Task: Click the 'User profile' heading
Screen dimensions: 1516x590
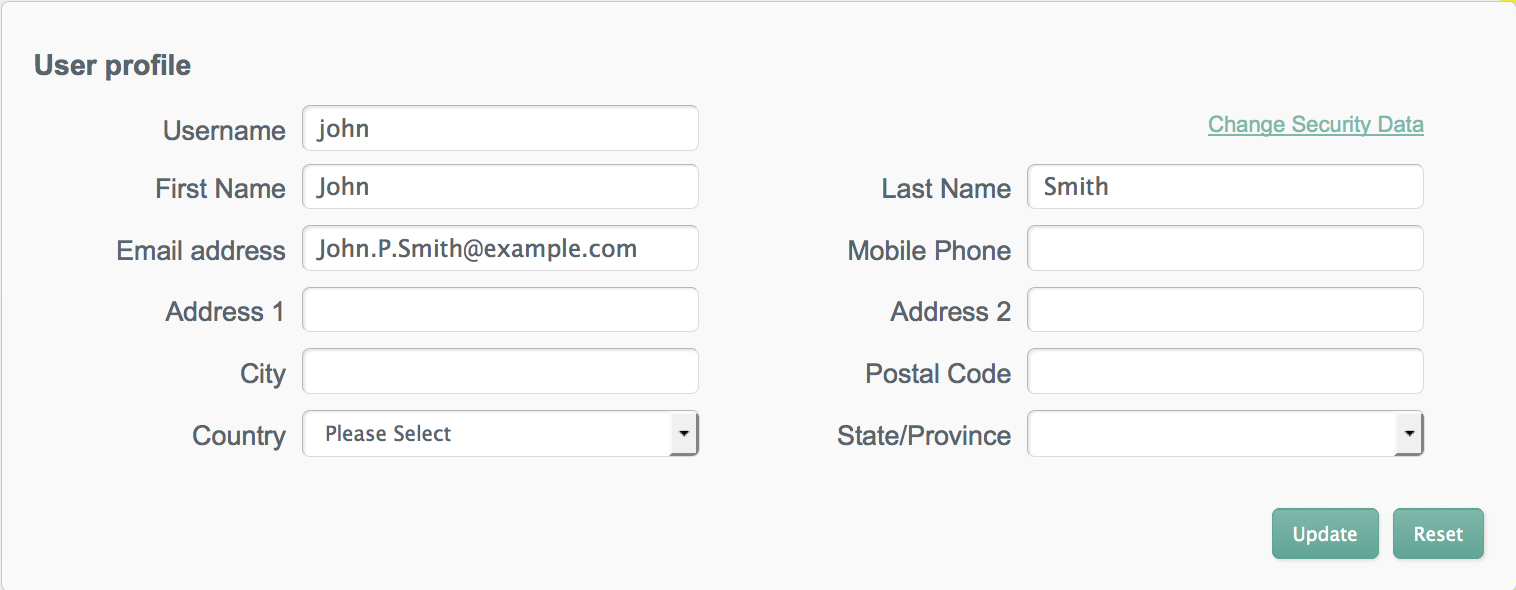Action: (x=112, y=66)
